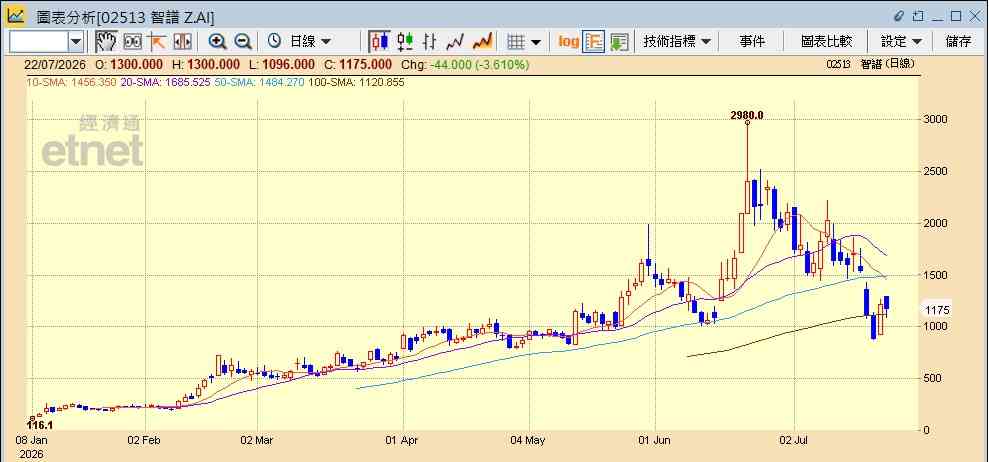Screen dimensions: 989x462
Task: Click the green export/download icon
Action: 619,42
